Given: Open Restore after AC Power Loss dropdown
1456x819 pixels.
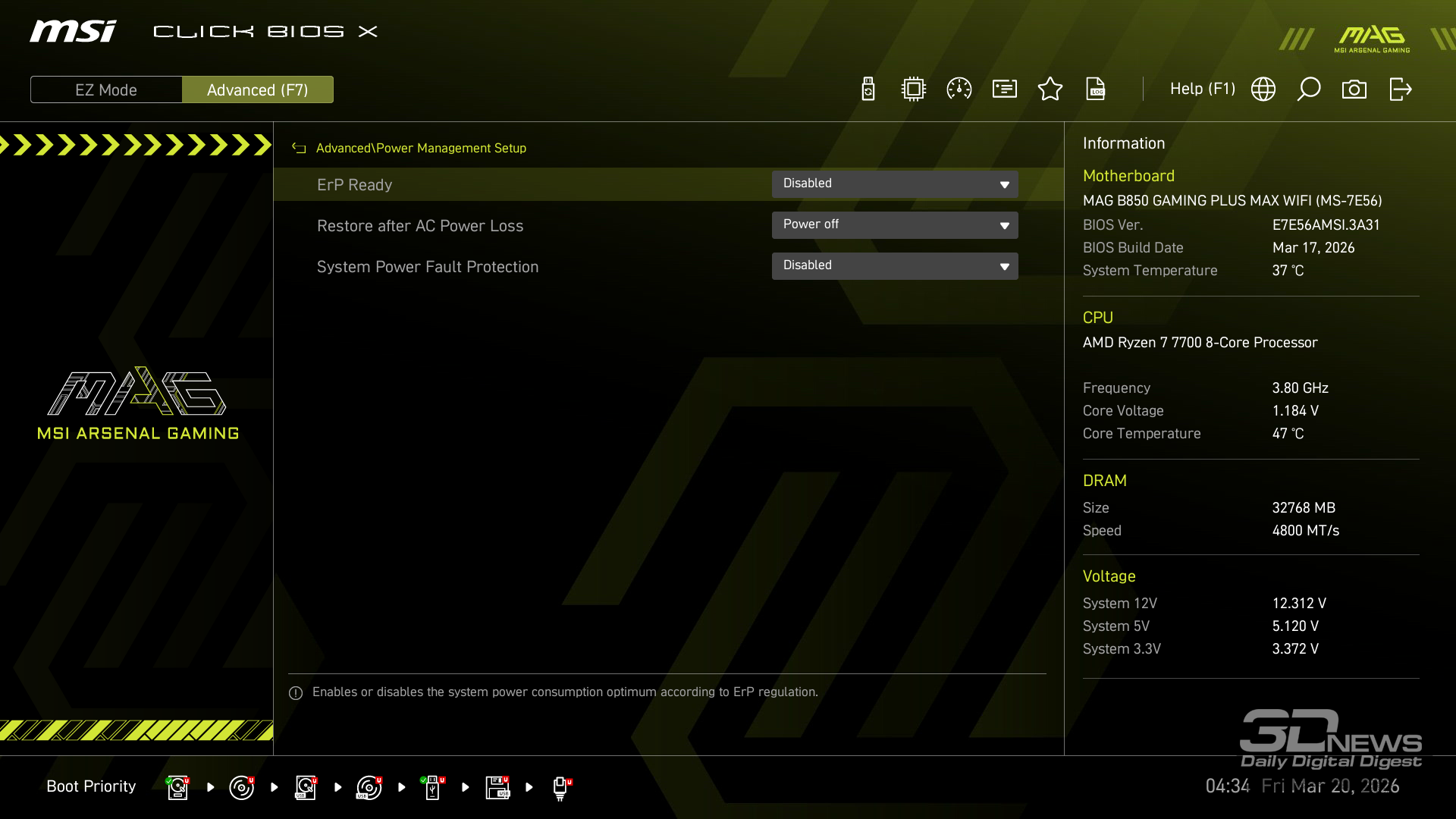Looking at the screenshot, I should pyautogui.click(x=895, y=225).
